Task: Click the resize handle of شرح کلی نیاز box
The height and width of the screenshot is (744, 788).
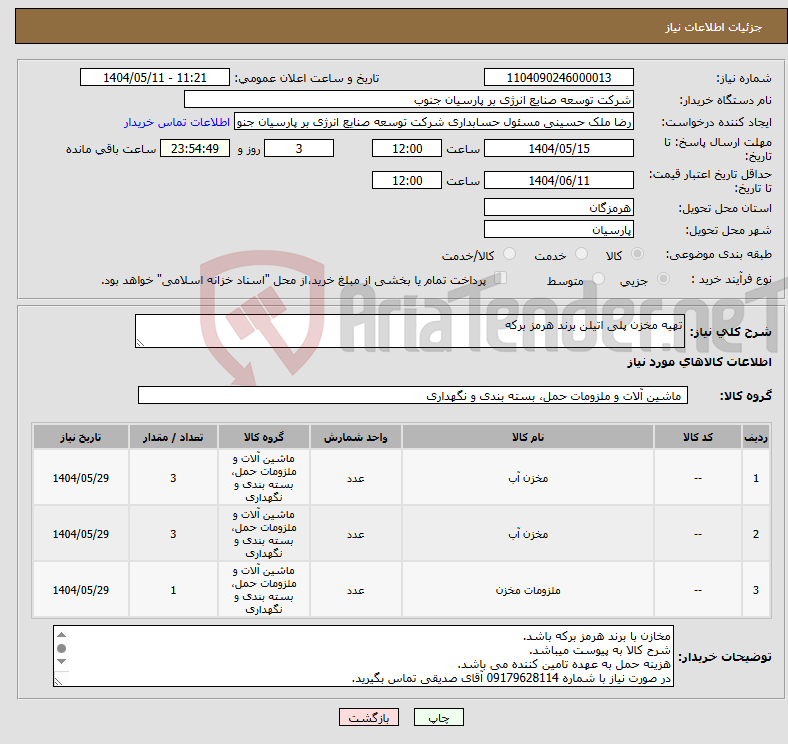Action: click(140, 343)
